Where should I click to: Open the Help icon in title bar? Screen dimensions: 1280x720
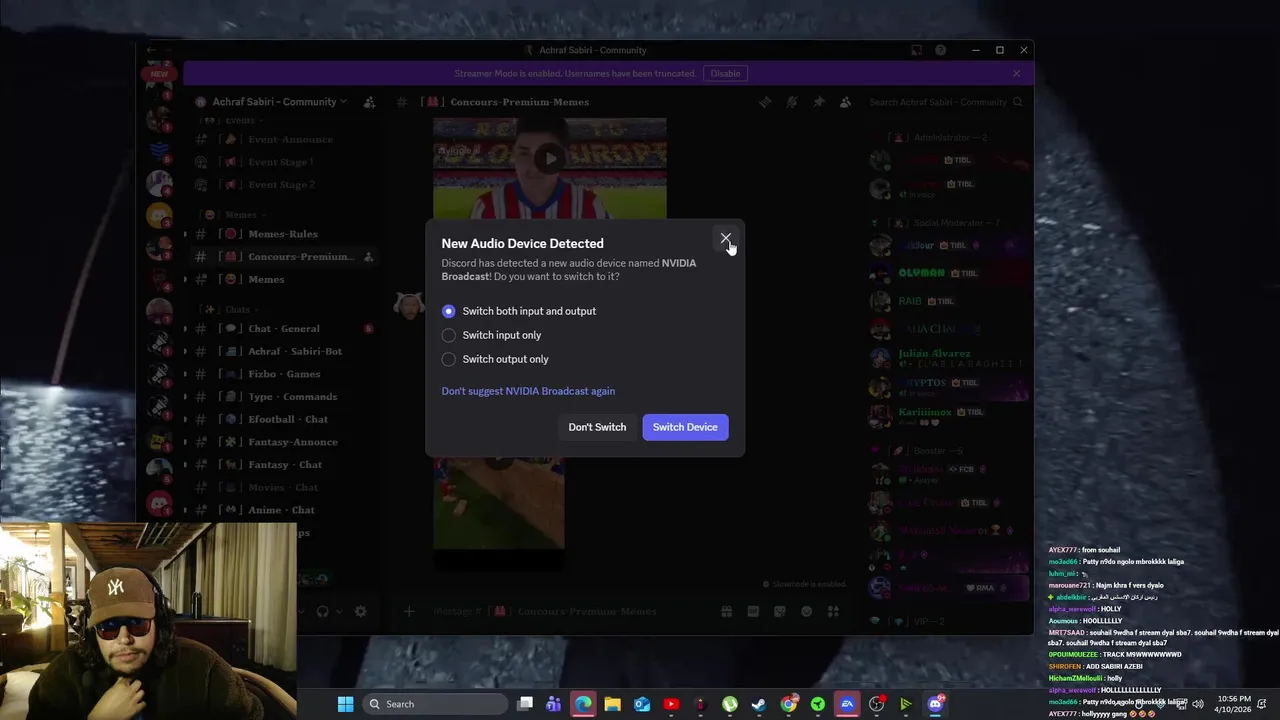coord(941,50)
